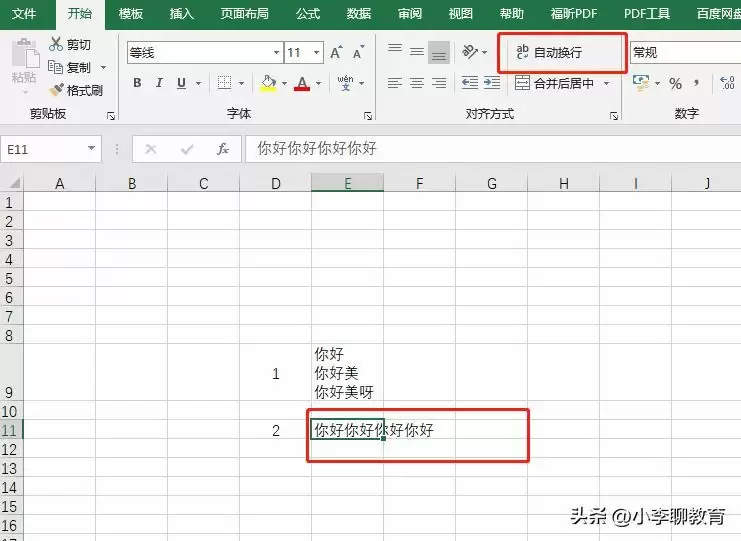Open the 审阅 Review tab
Image resolution: width=741 pixels, height=541 pixels.
pos(410,13)
